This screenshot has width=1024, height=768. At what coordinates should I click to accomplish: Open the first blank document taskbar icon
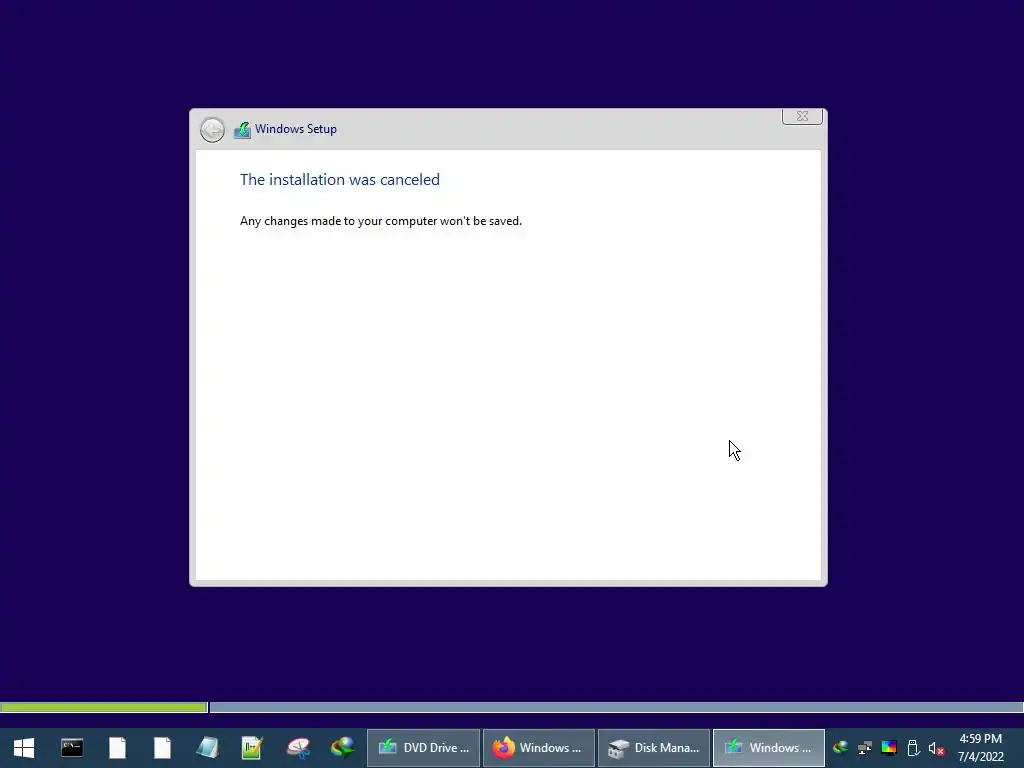coord(118,748)
